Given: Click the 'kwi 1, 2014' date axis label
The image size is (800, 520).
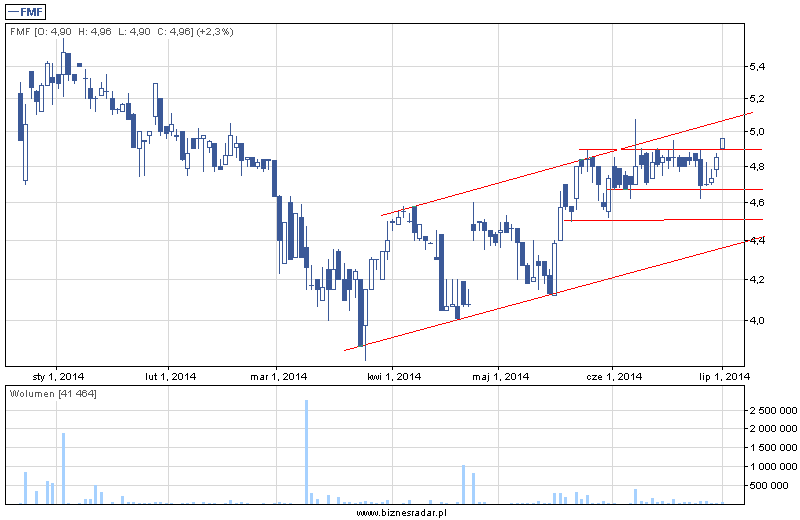Looking at the screenshot, I should pyautogui.click(x=394, y=377).
